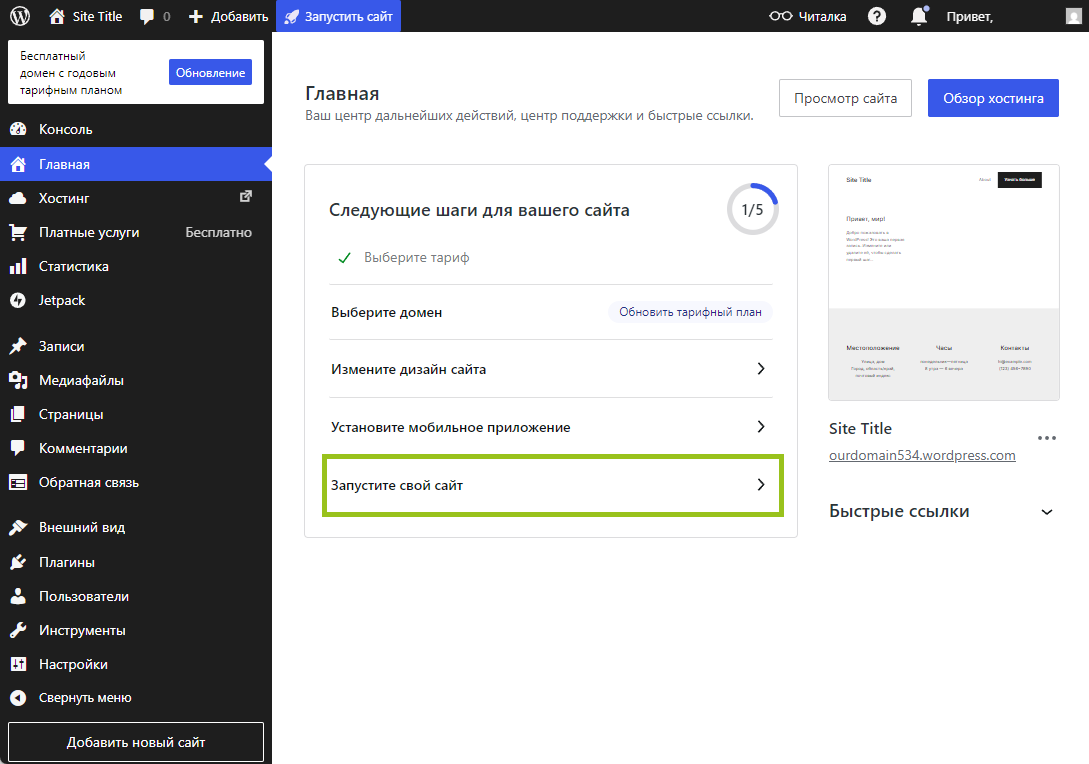Open the Запустите свой сайт chevron
This screenshot has height=764, width=1089.
[x=760, y=485]
